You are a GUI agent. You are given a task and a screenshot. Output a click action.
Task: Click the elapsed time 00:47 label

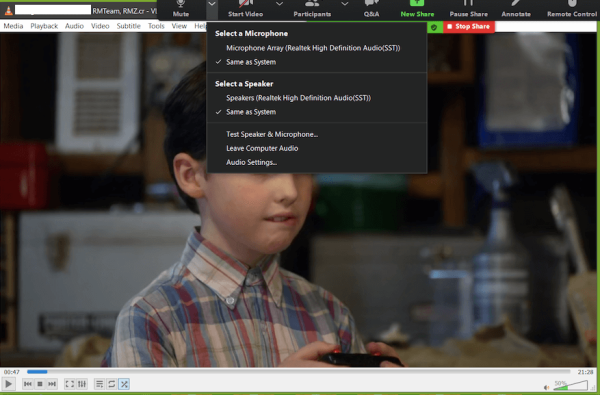click(x=11, y=372)
